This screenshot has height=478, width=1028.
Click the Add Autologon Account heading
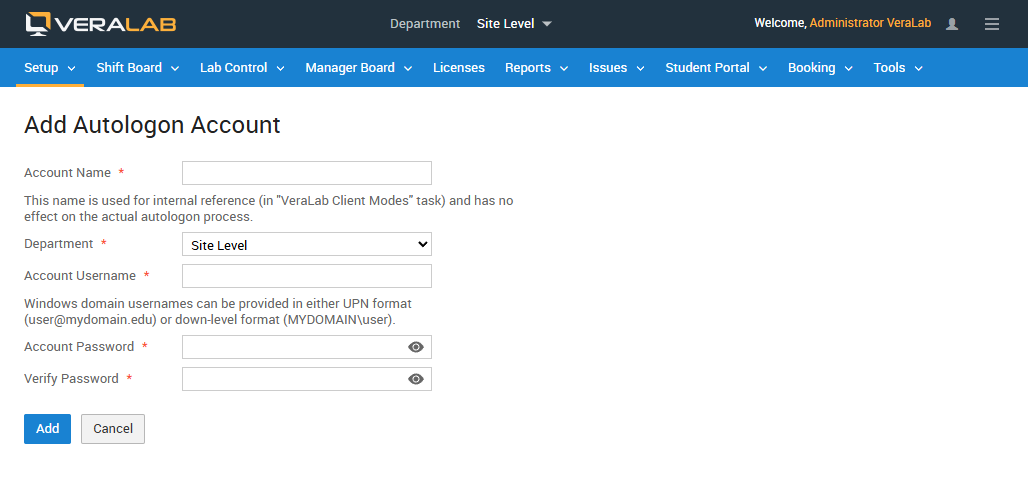(152, 125)
